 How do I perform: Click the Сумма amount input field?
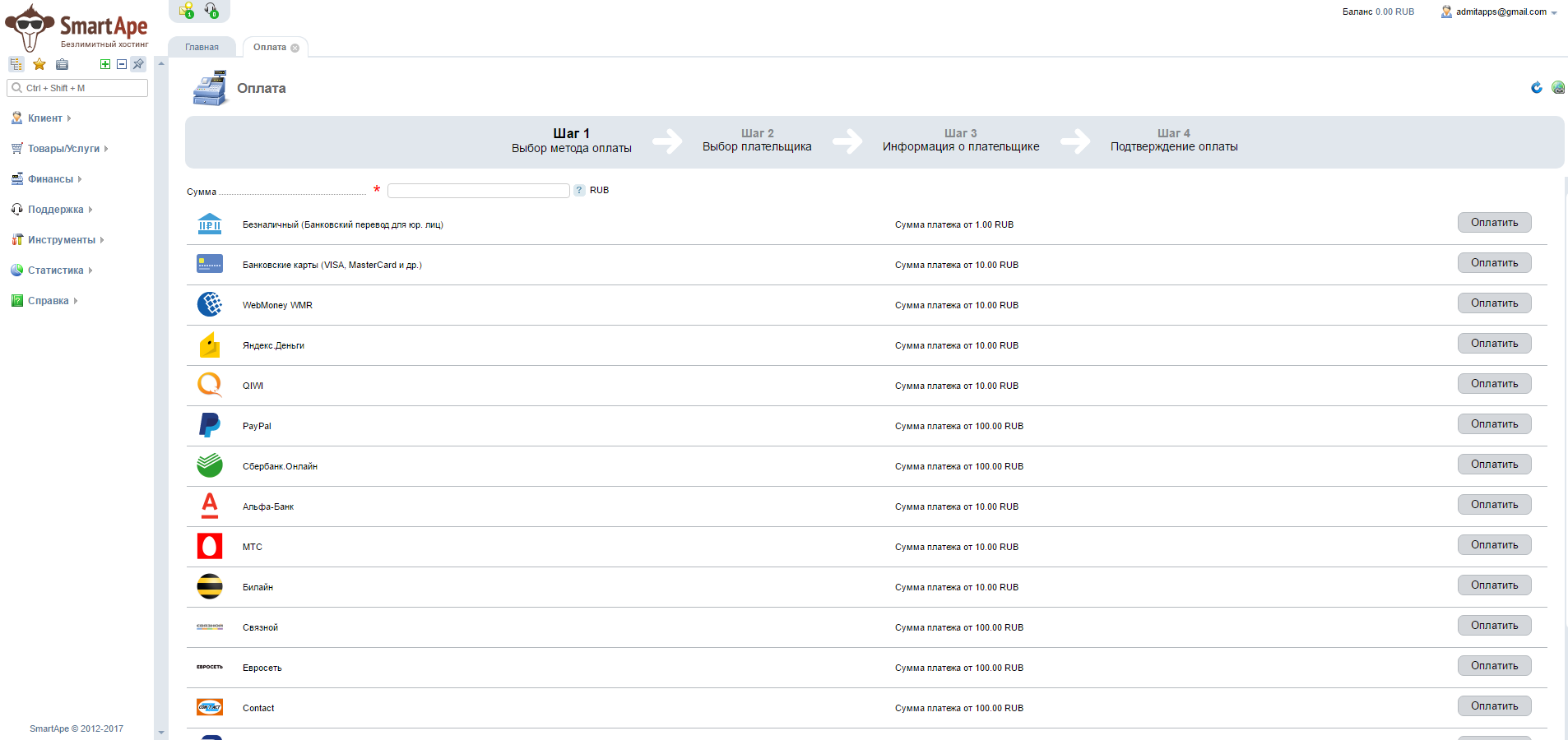[478, 191]
